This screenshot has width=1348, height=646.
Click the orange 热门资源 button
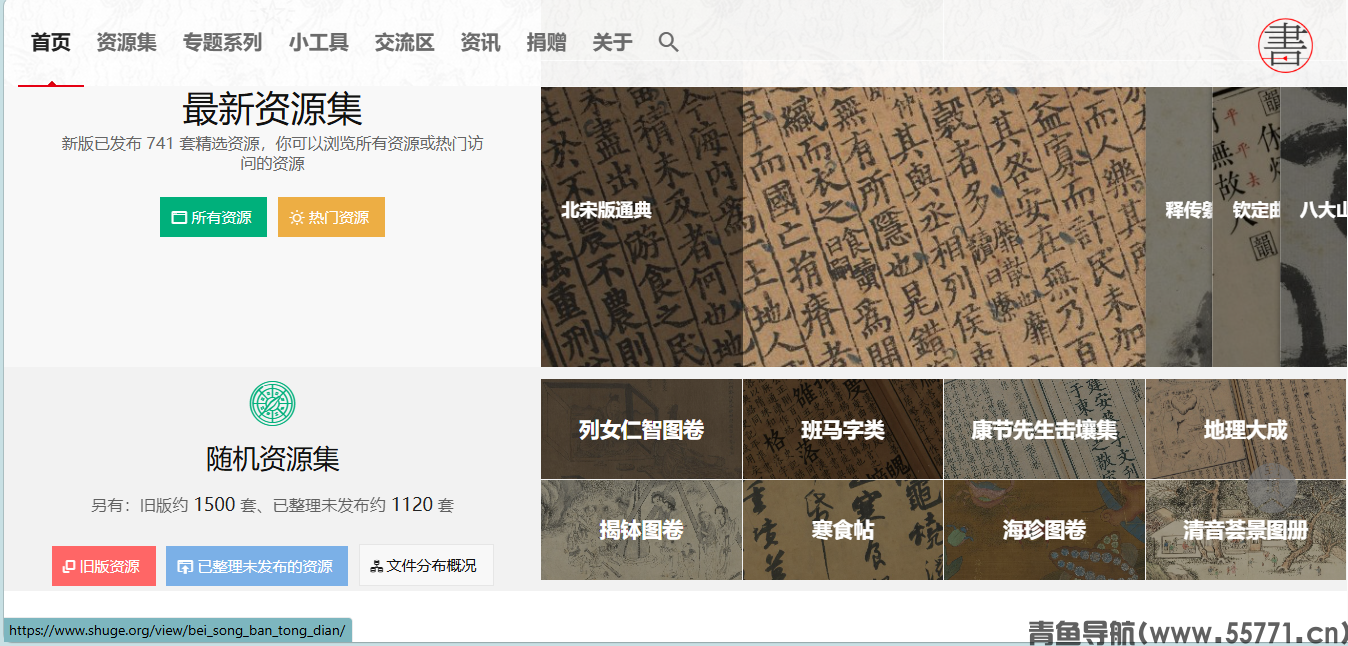[x=331, y=217]
